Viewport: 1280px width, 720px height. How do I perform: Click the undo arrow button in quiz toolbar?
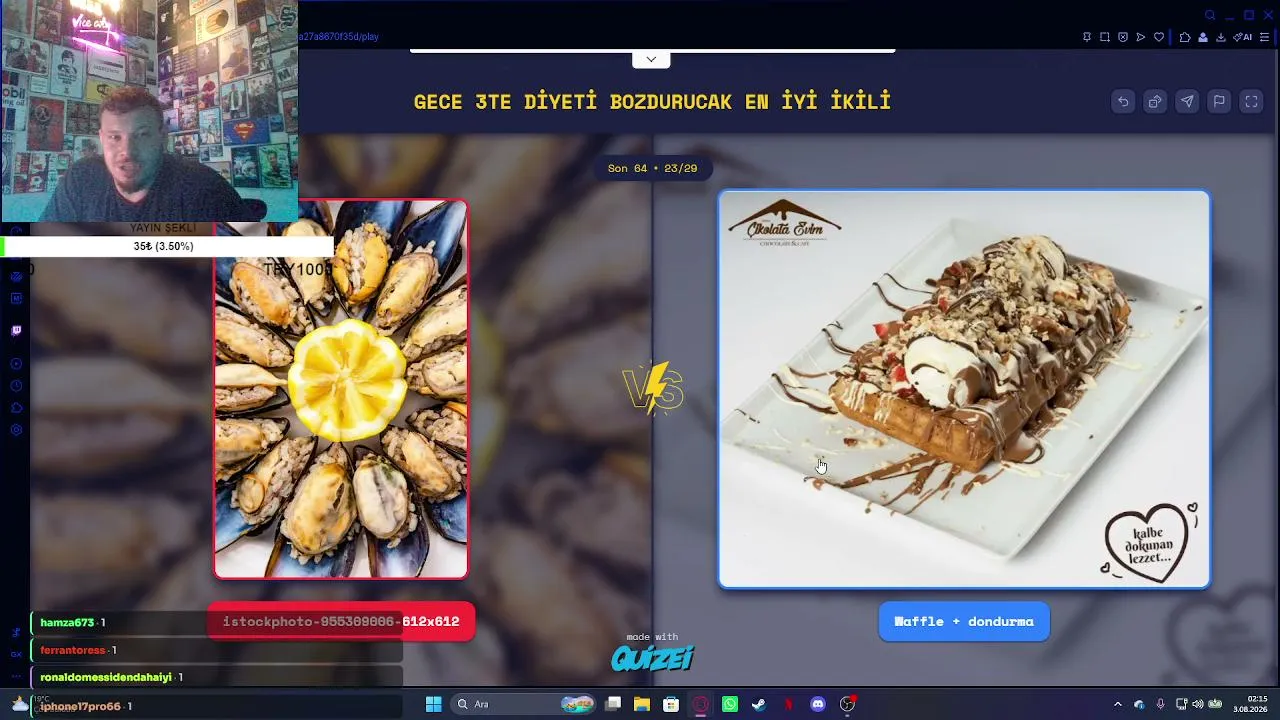point(1123,101)
